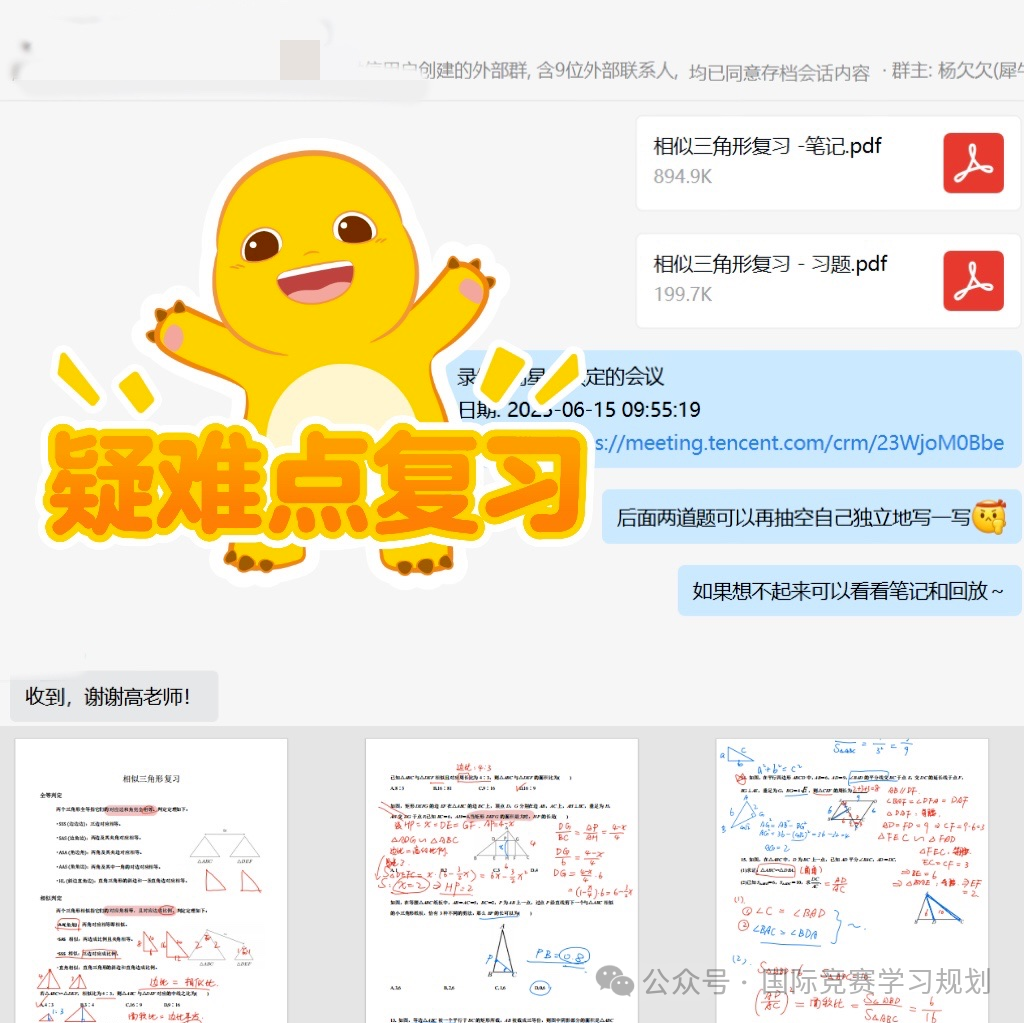Click the 894.9K file size label

pos(682,176)
